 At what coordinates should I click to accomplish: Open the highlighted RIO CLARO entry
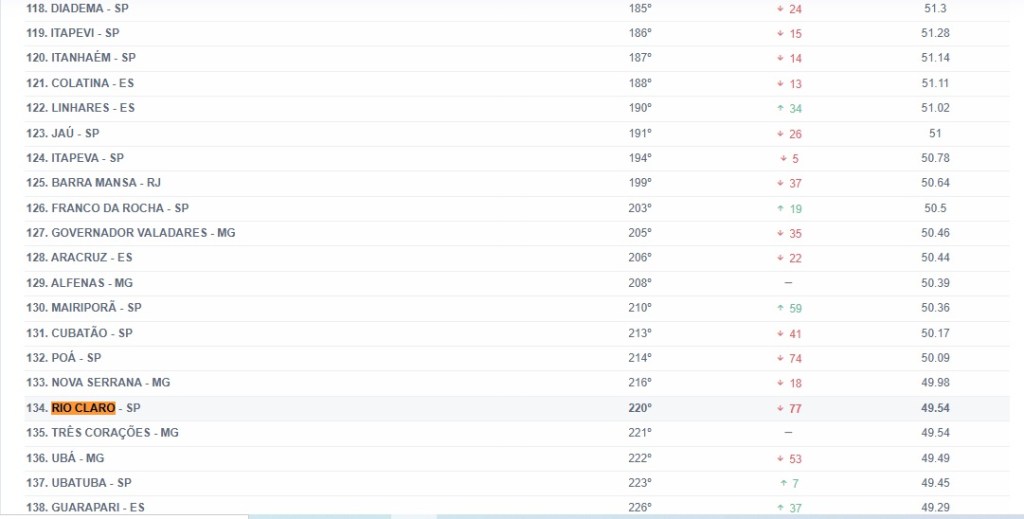[x=83, y=408]
